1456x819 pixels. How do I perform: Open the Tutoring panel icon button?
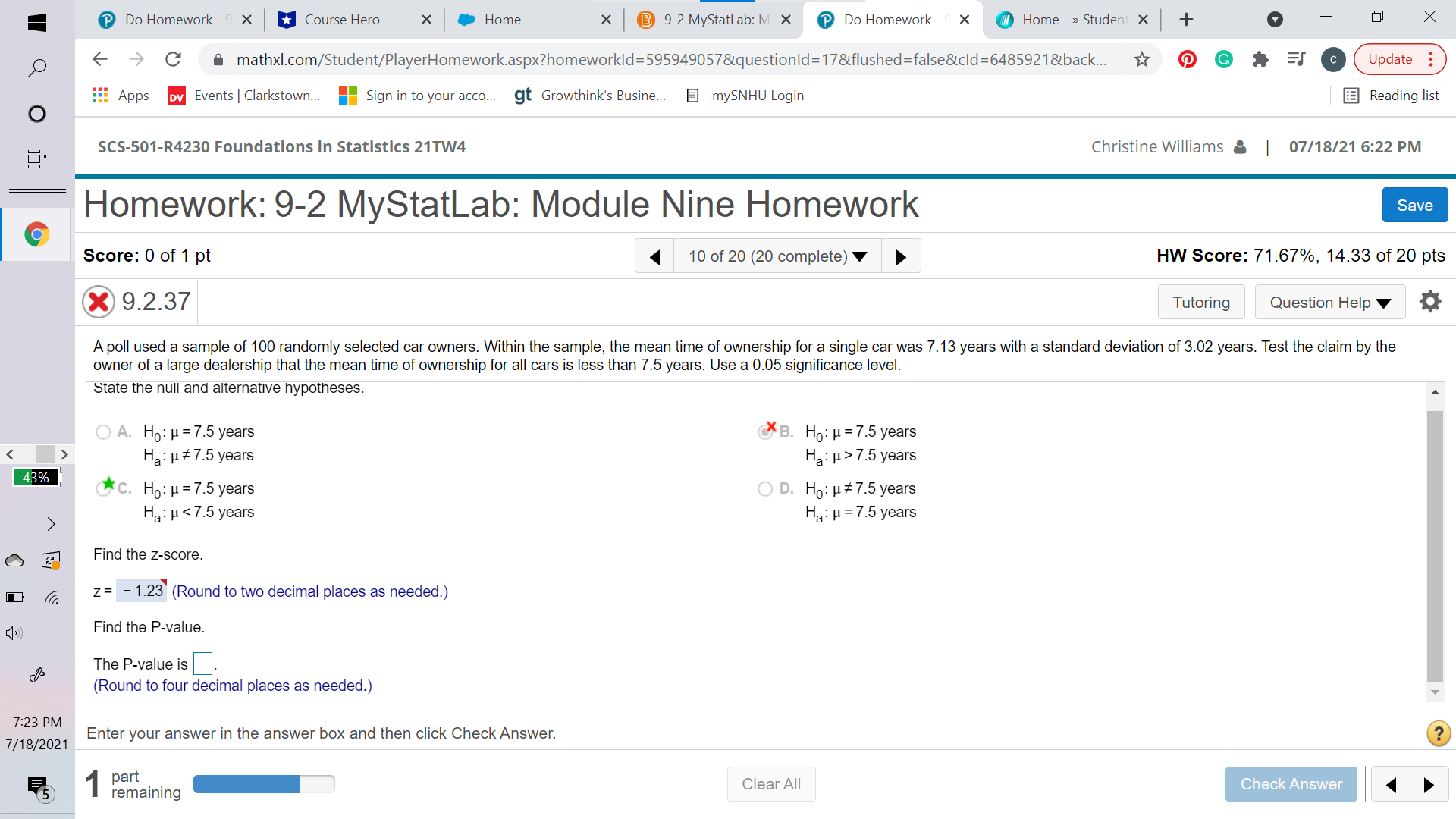point(1201,302)
